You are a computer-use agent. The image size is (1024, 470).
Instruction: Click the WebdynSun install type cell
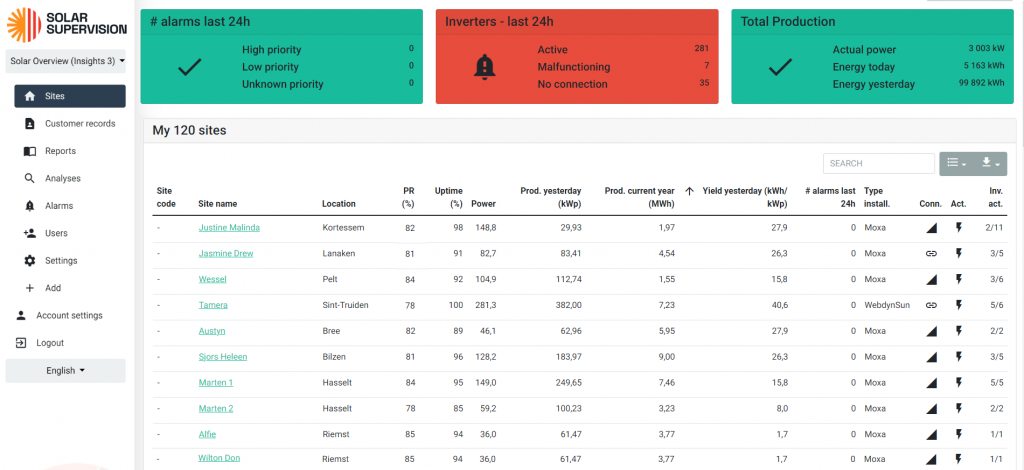886,305
